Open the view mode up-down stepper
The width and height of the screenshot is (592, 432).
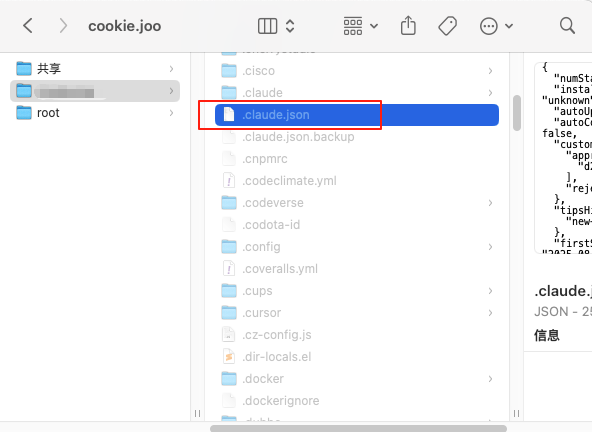(x=290, y=26)
